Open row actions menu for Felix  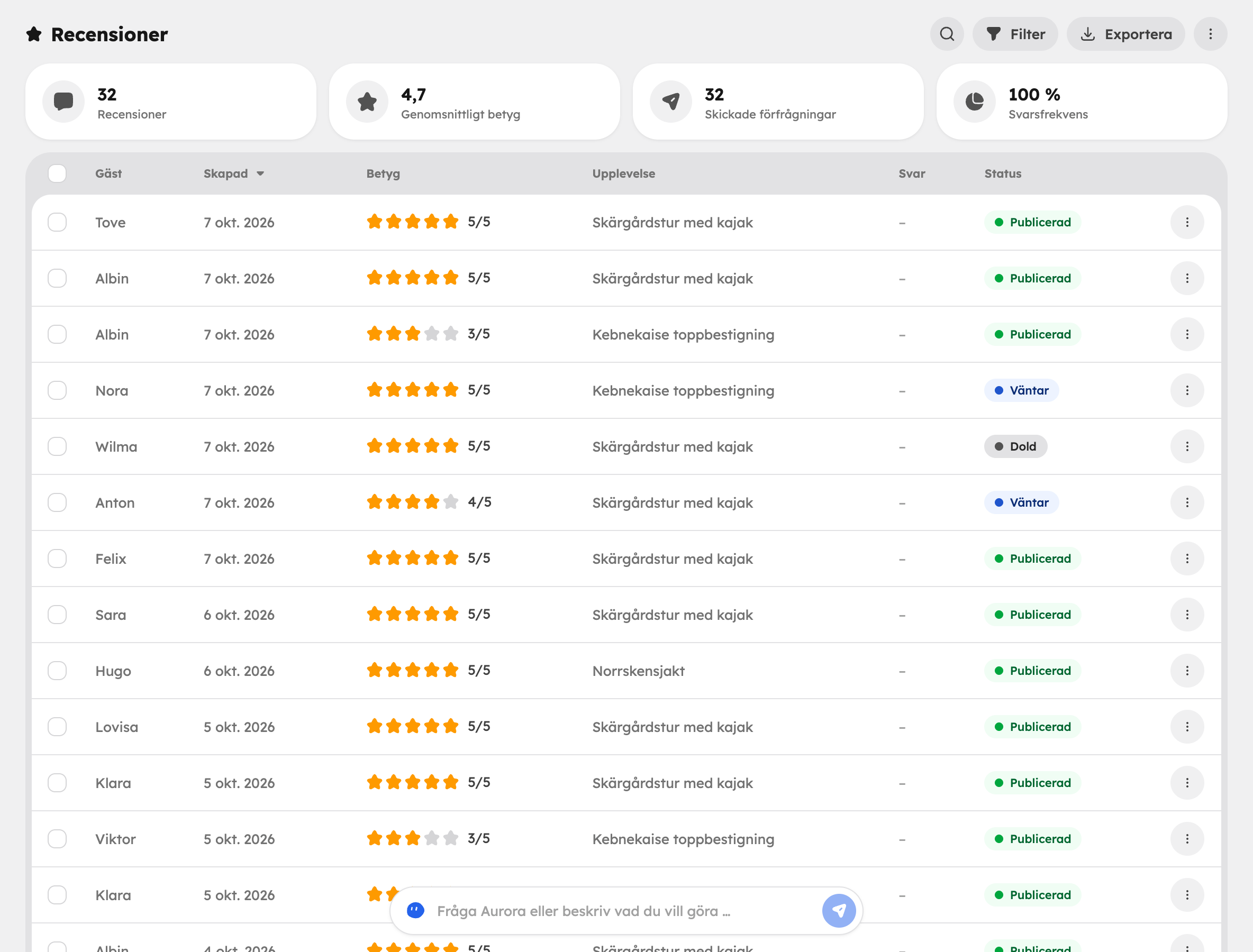coord(1187,559)
